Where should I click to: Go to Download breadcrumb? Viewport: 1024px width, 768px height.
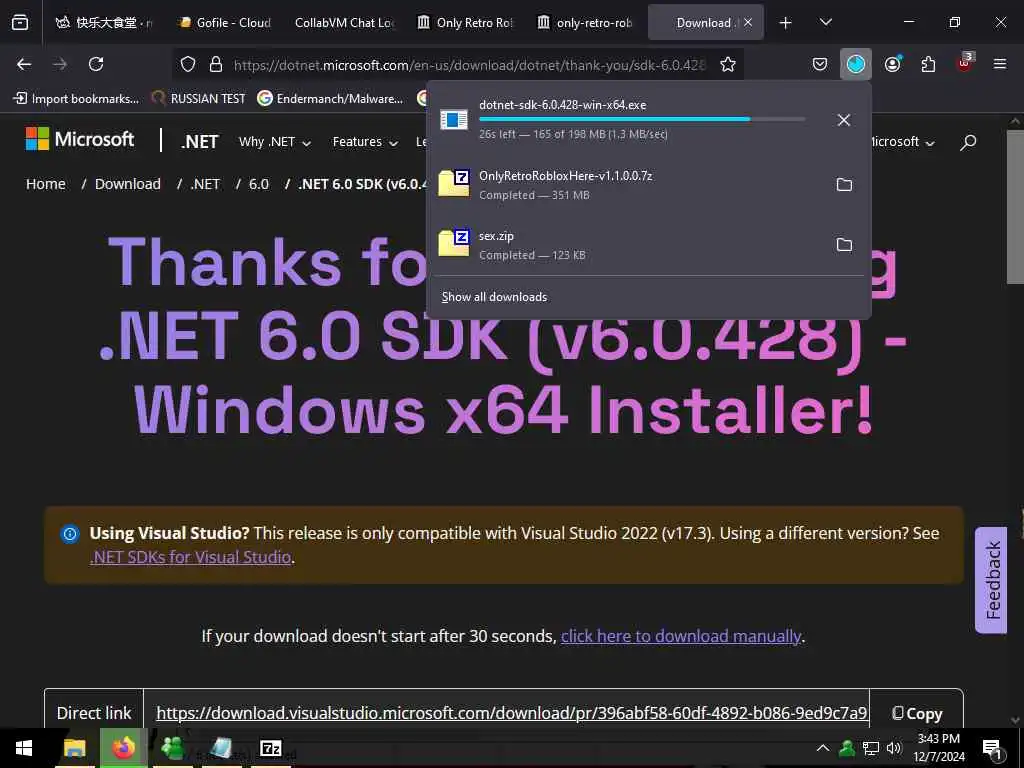click(127, 184)
